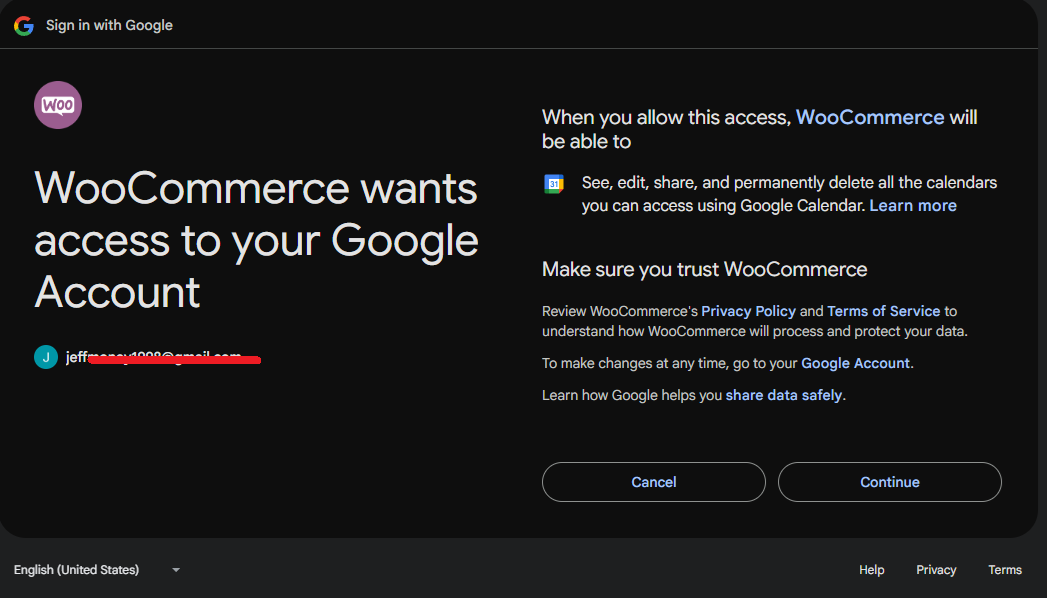Open the Terms of Service link

pos(883,311)
